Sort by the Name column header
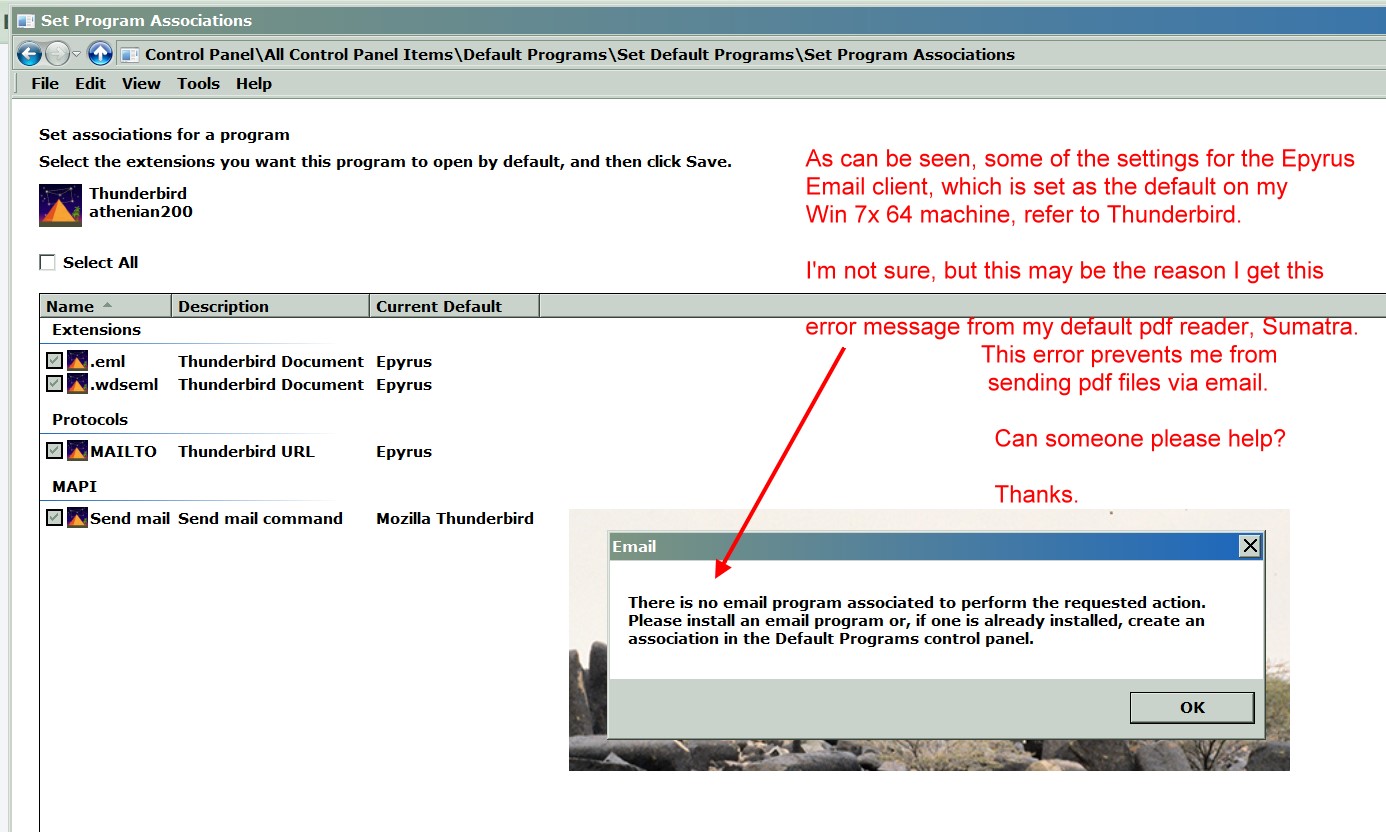The image size is (1386, 832). [x=105, y=306]
